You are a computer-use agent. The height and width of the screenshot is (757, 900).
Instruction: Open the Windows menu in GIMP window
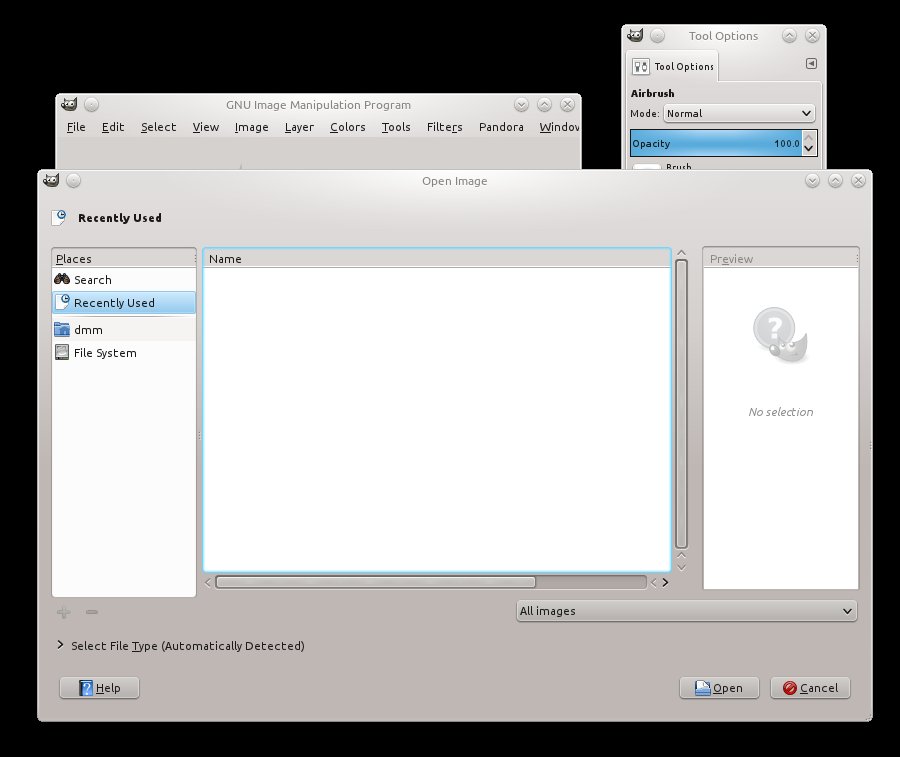[x=559, y=127]
